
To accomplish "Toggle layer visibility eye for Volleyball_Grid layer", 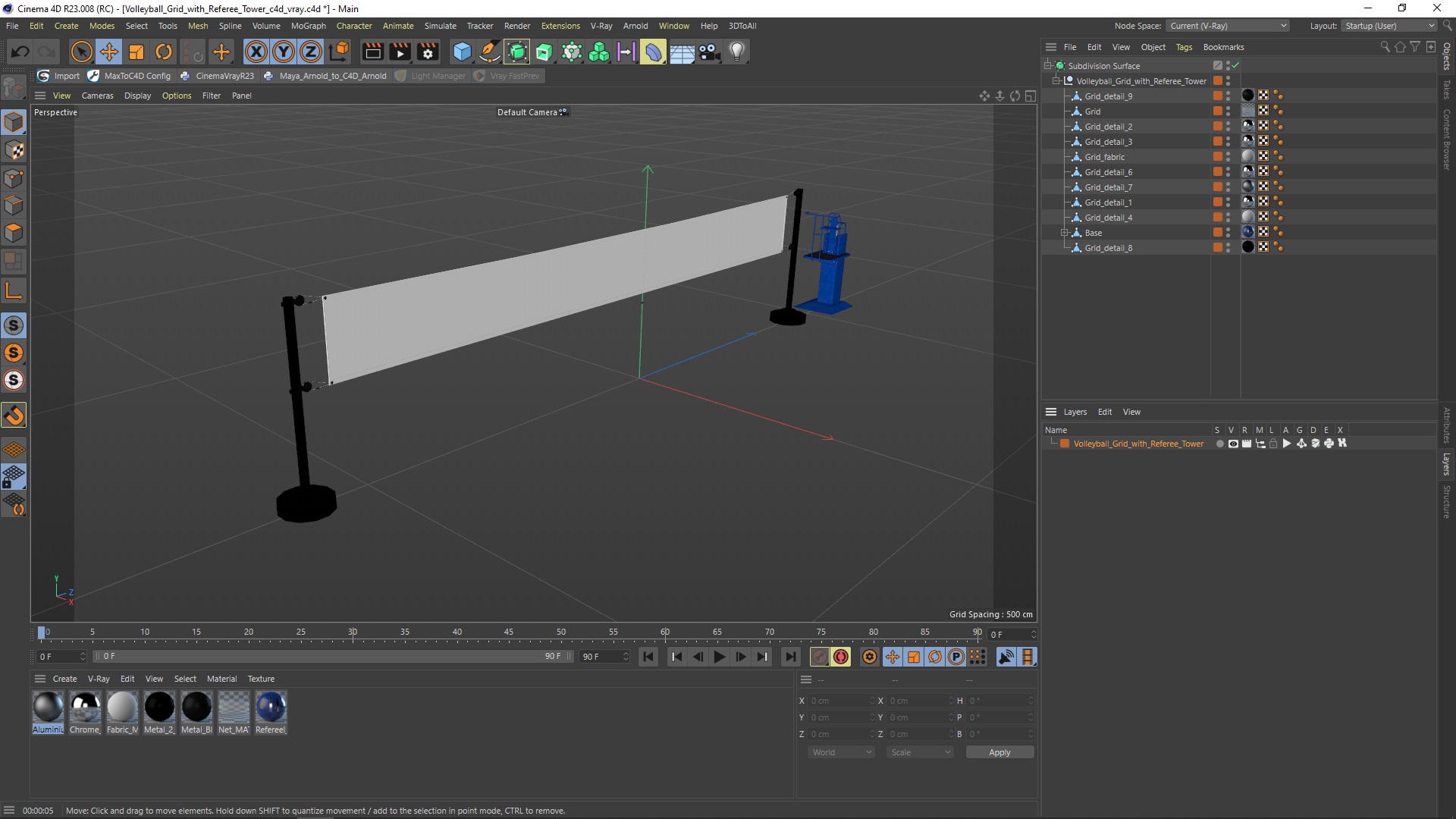I will (x=1233, y=444).
